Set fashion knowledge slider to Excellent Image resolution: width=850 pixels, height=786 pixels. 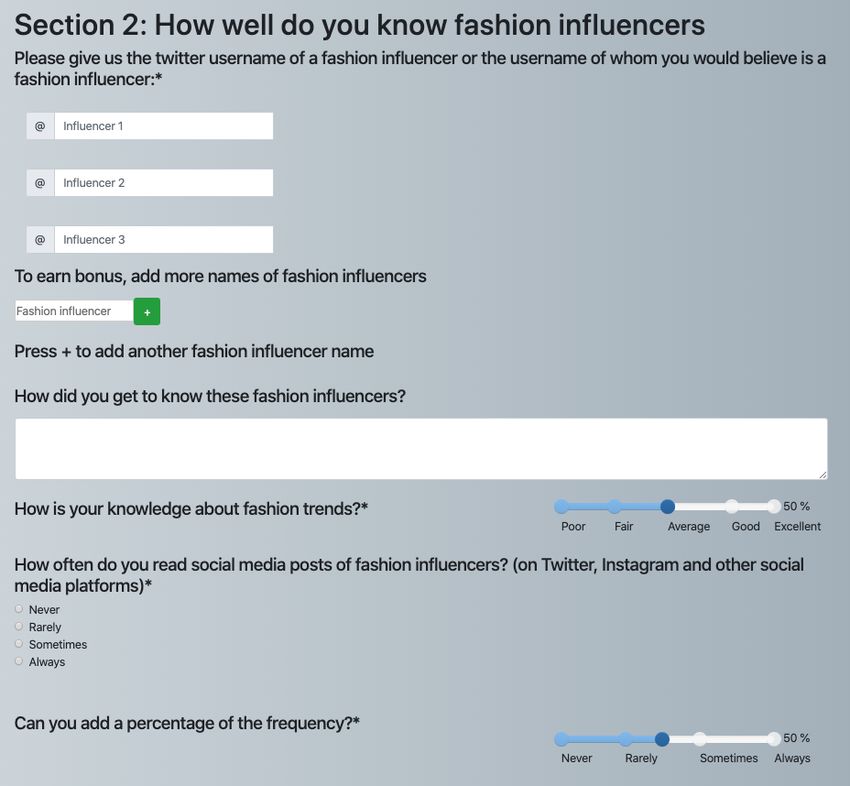[x=774, y=506]
